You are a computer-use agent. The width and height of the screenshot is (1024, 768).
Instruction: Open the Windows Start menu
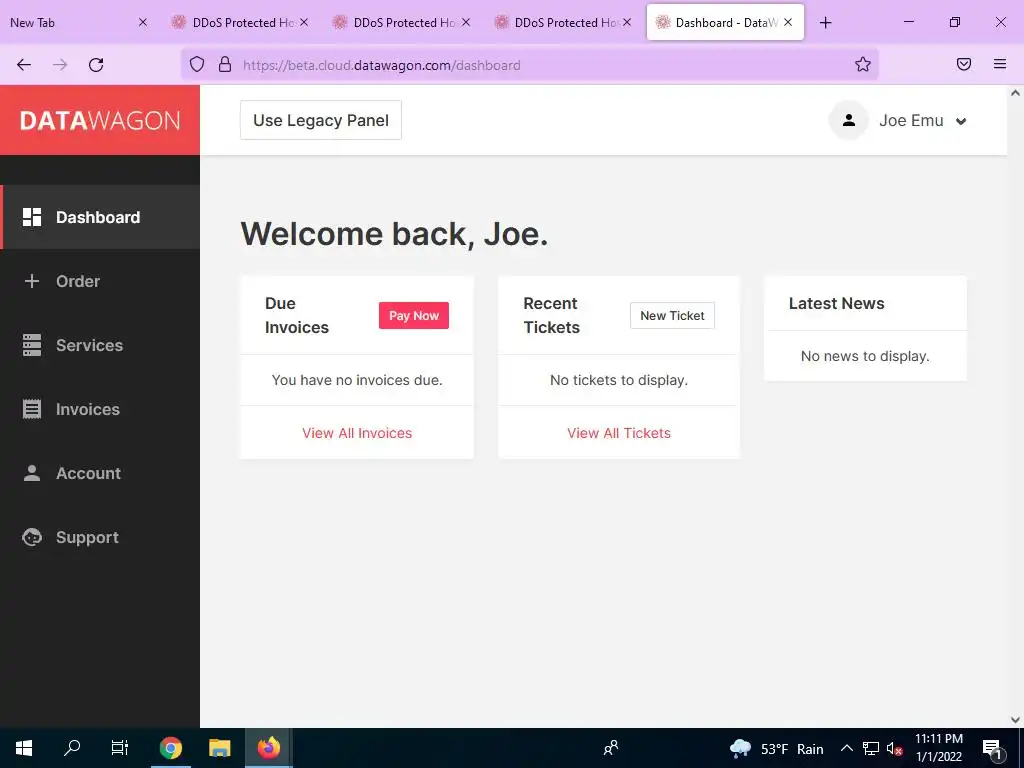tap(24, 748)
